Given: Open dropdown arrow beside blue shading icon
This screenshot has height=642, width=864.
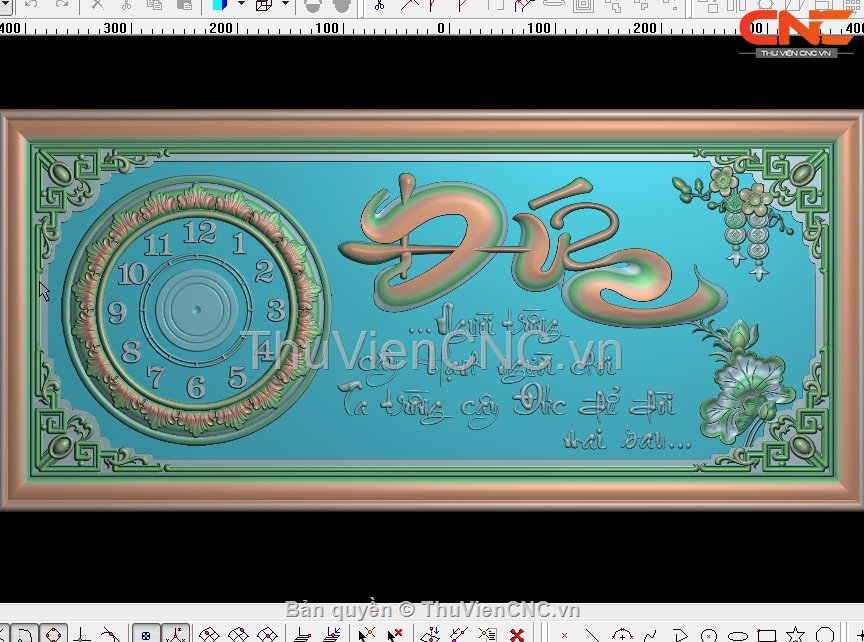Looking at the screenshot, I should [x=240, y=5].
